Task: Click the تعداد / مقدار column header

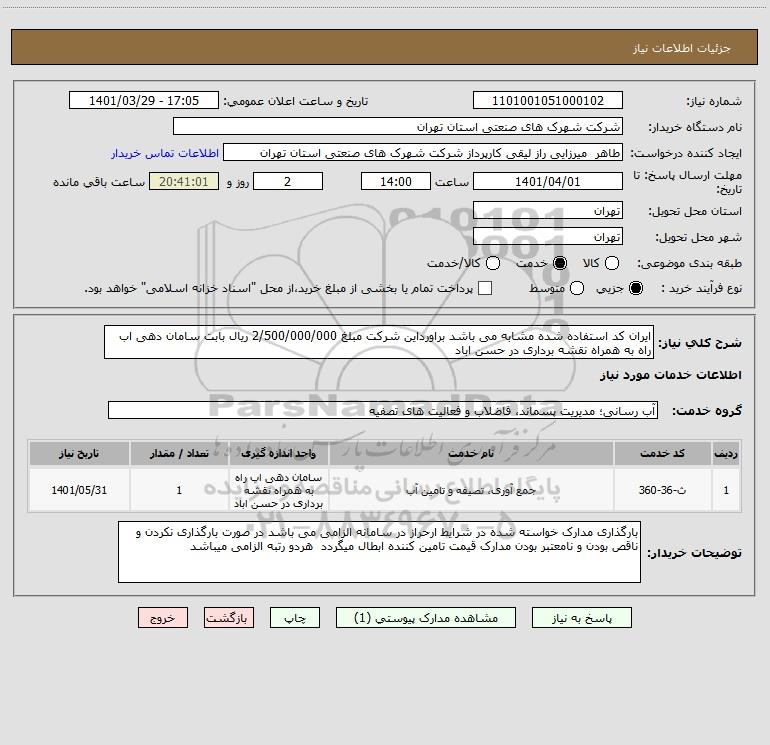Action: tap(179, 453)
